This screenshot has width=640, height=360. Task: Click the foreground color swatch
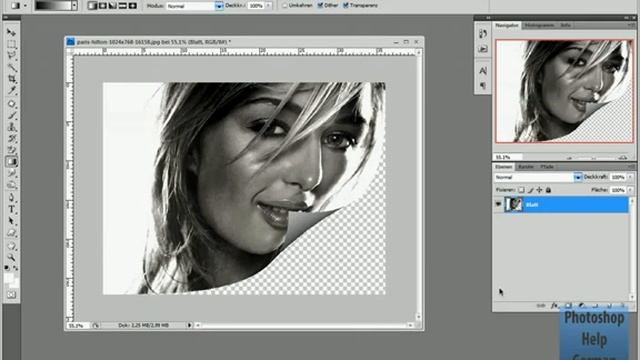tap(8, 278)
